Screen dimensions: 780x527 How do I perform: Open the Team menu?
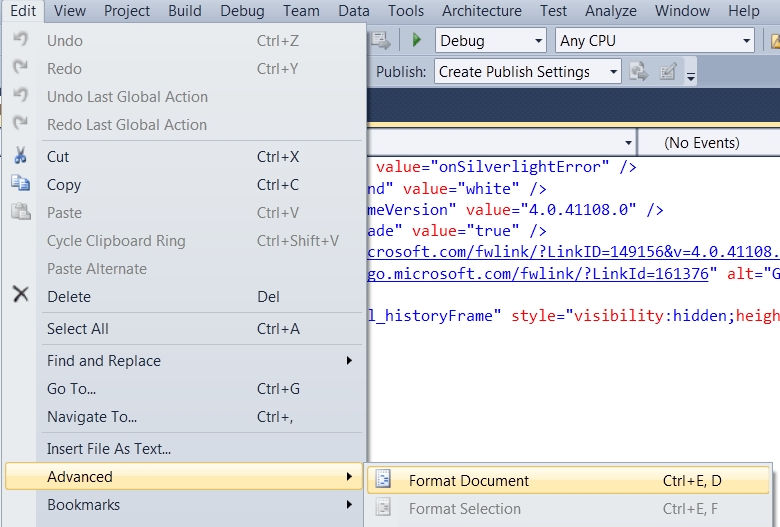point(301,11)
